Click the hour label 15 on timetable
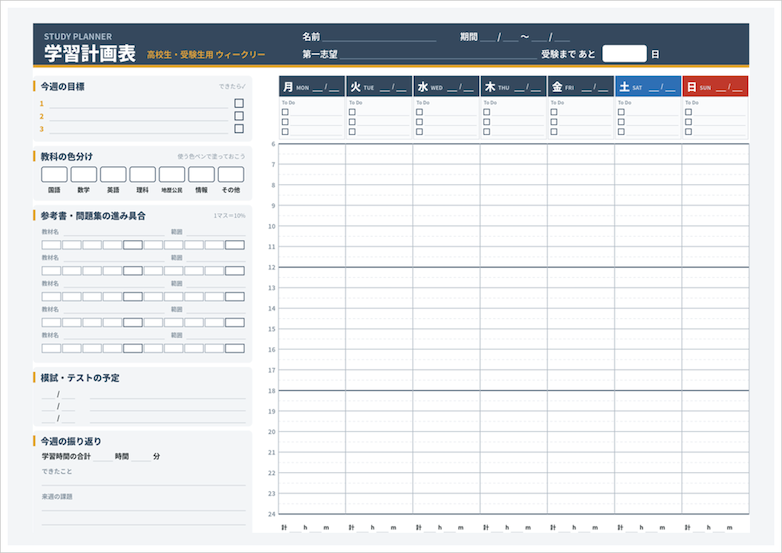 click(x=272, y=329)
